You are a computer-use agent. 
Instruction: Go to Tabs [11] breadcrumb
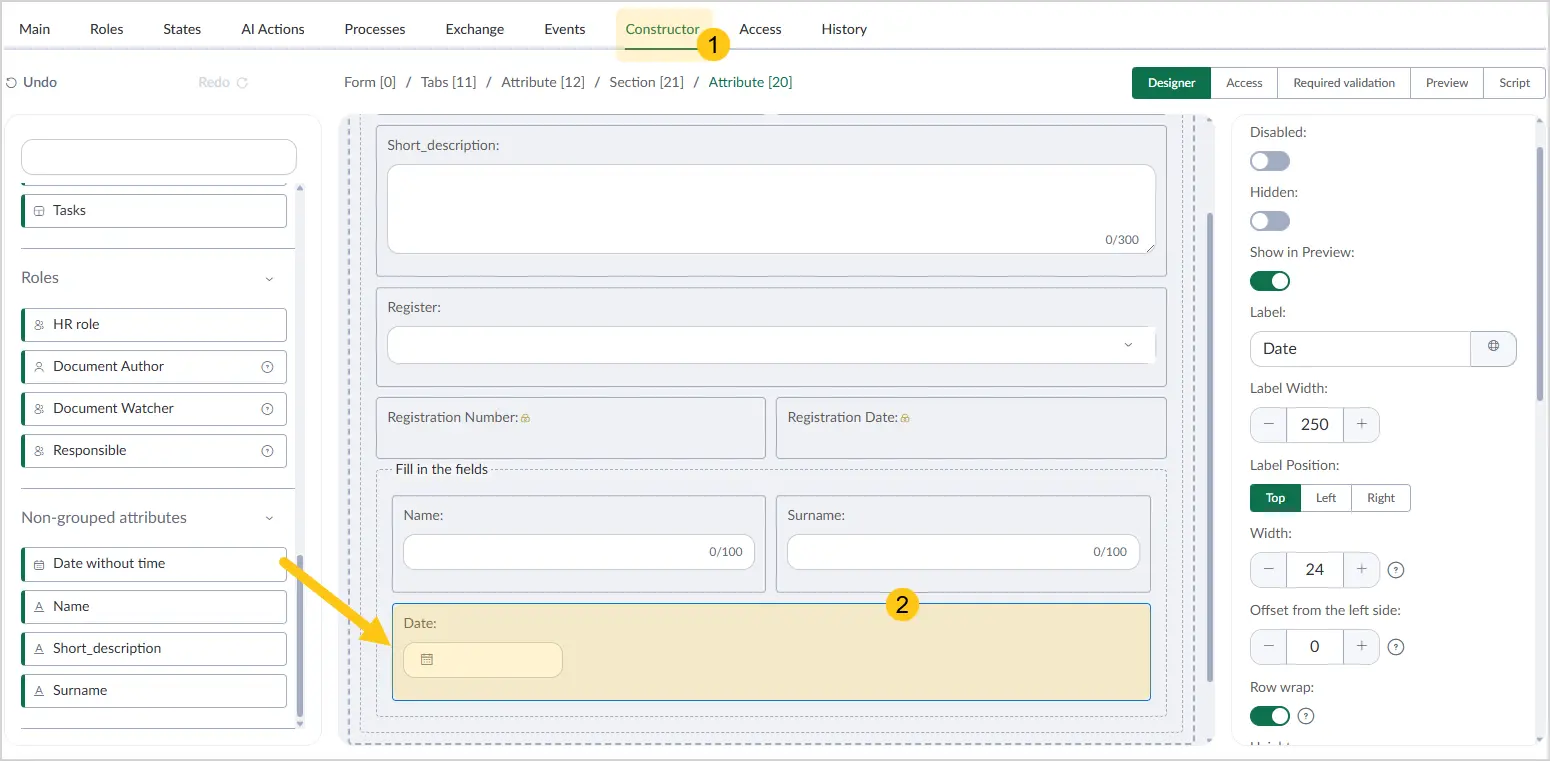pyautogui.click(x=448, y=83)
